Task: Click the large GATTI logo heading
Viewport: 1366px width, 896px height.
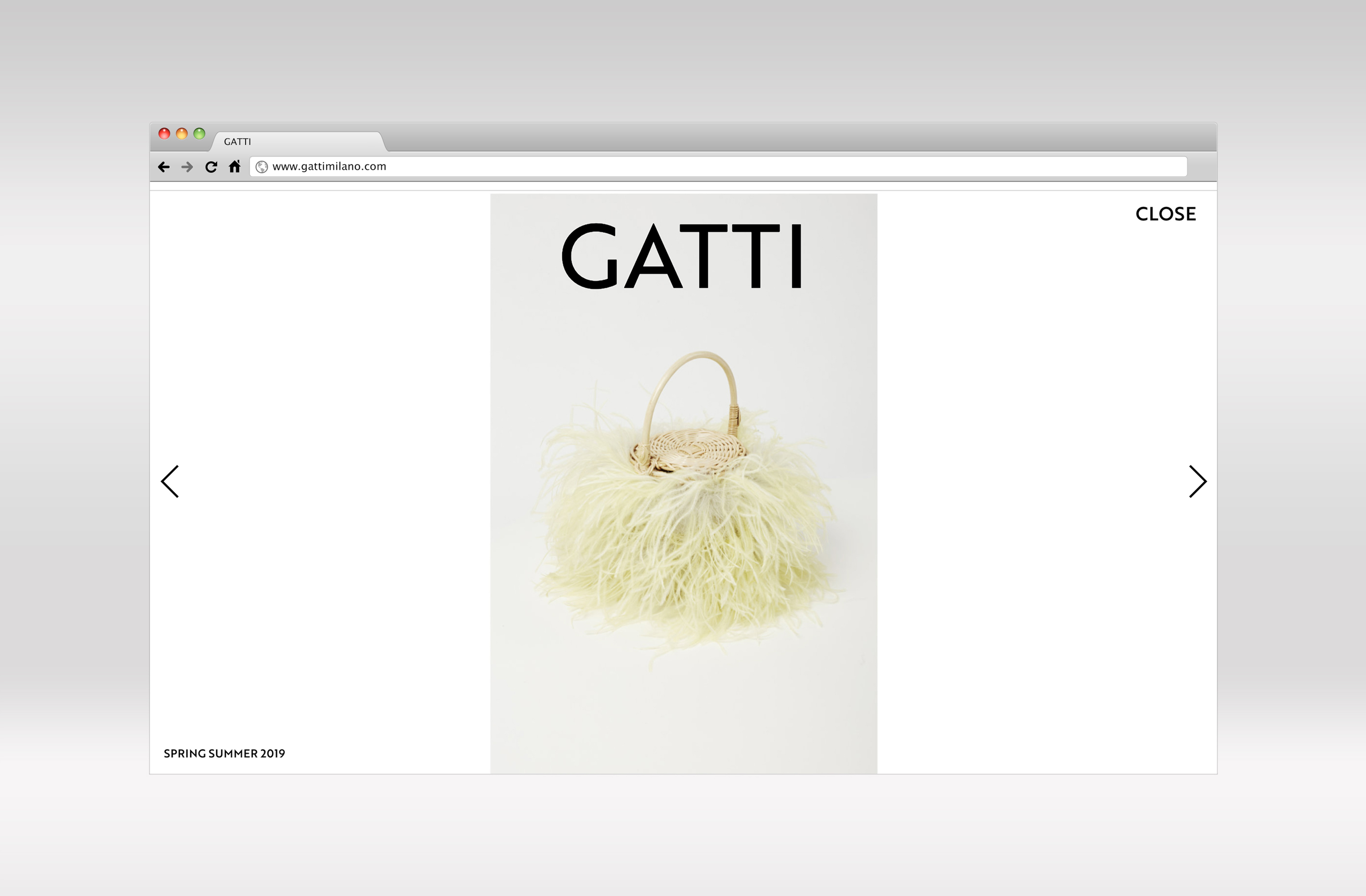Action: coord(683,256)
